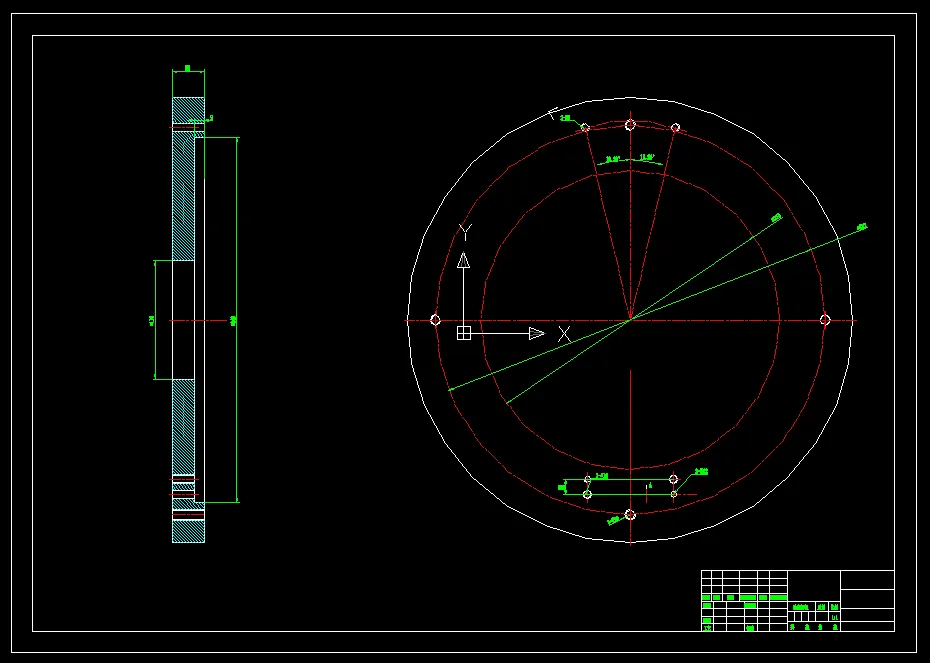Select the top hatched block of the section view
The image size is (930, 663).
click(189, 110)
